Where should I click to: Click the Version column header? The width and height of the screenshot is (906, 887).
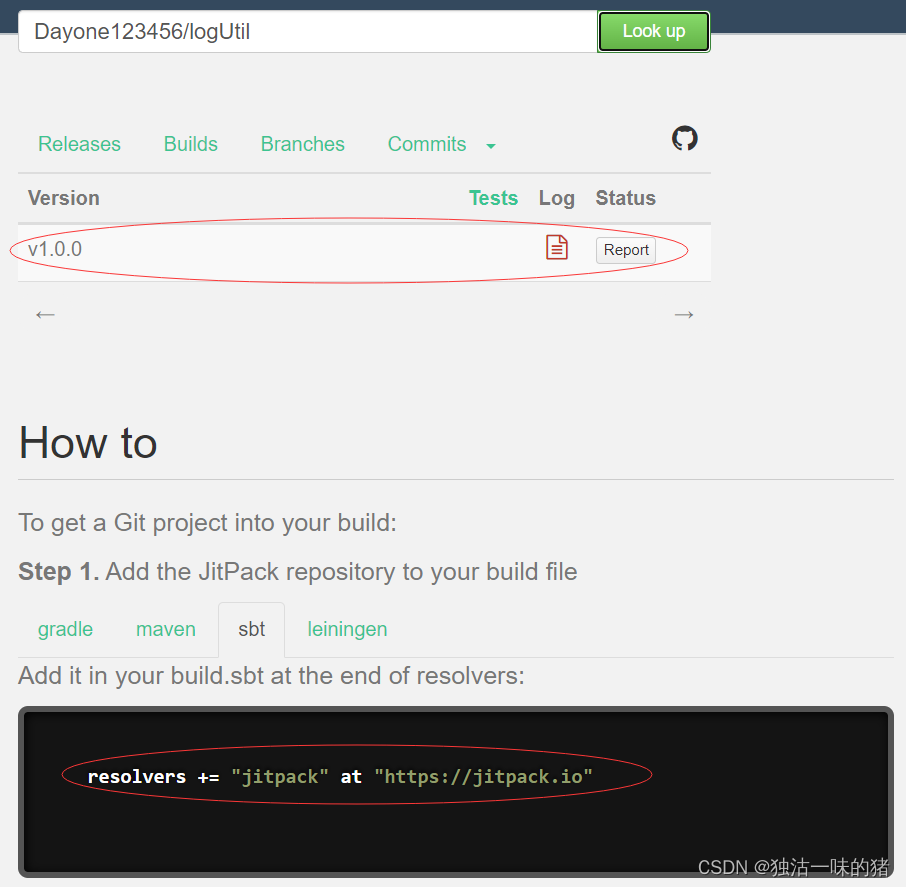[x=64, y=198]
